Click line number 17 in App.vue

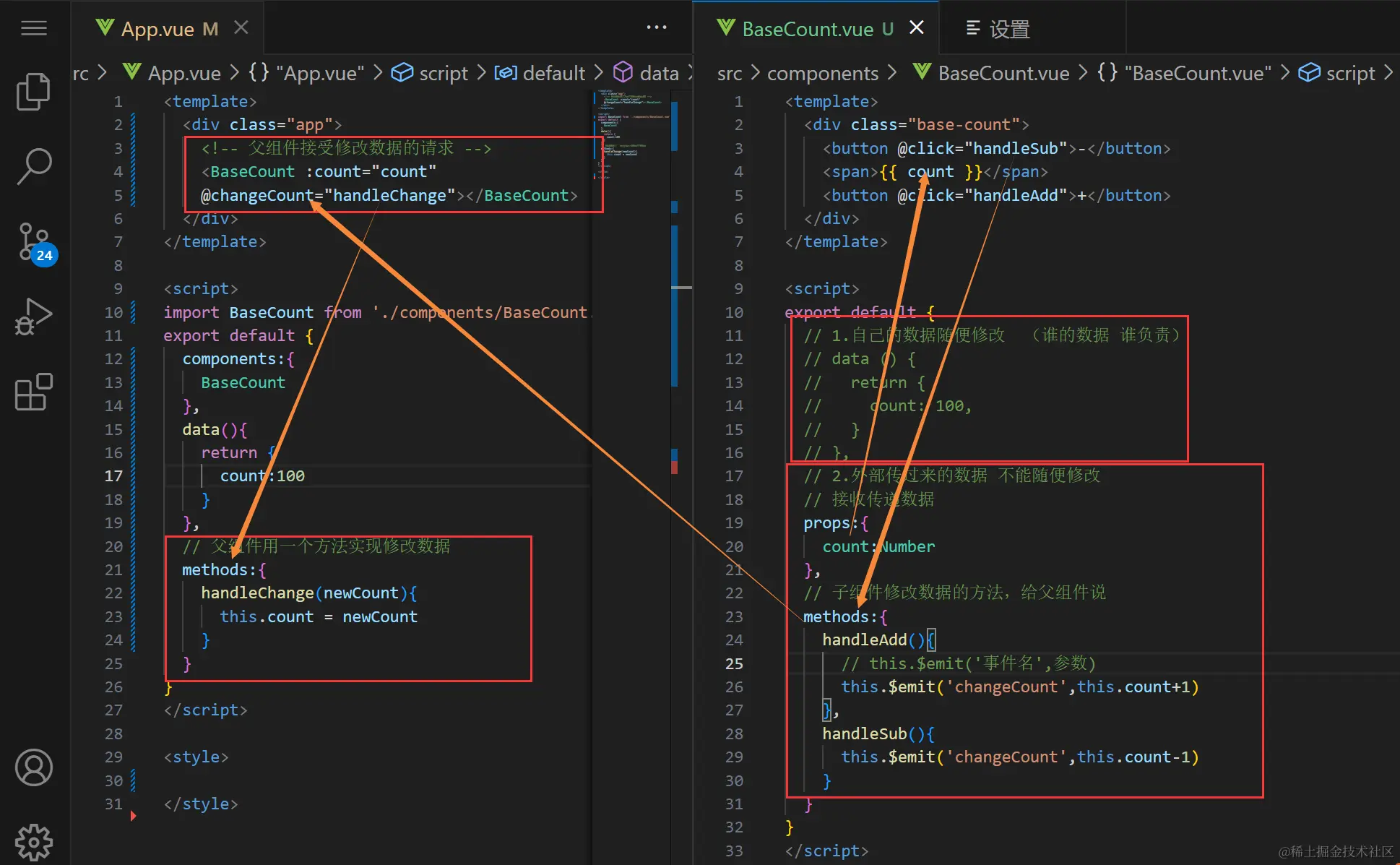point(113,475)
